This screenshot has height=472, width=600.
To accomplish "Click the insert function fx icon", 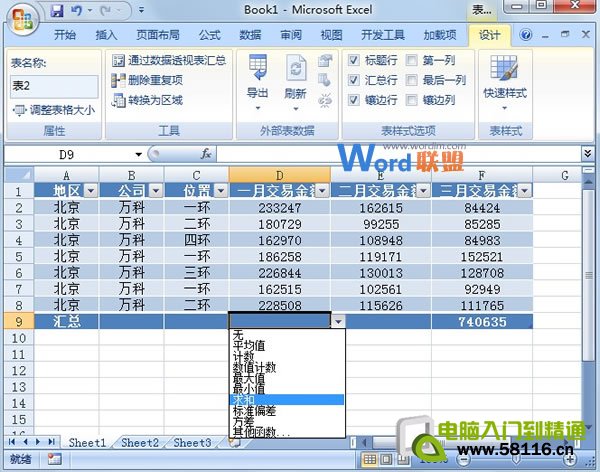I will click(x=206, y=154).
